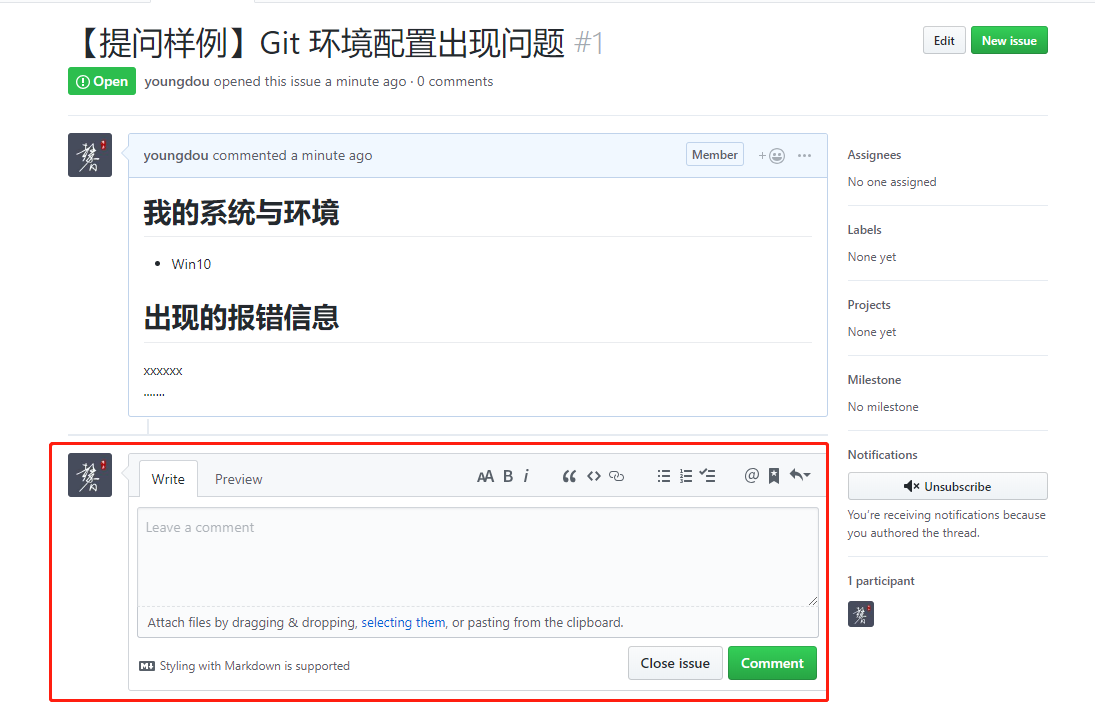Click the Unsubscribe button
The image size is (1095, 720).
click(948, 486)
